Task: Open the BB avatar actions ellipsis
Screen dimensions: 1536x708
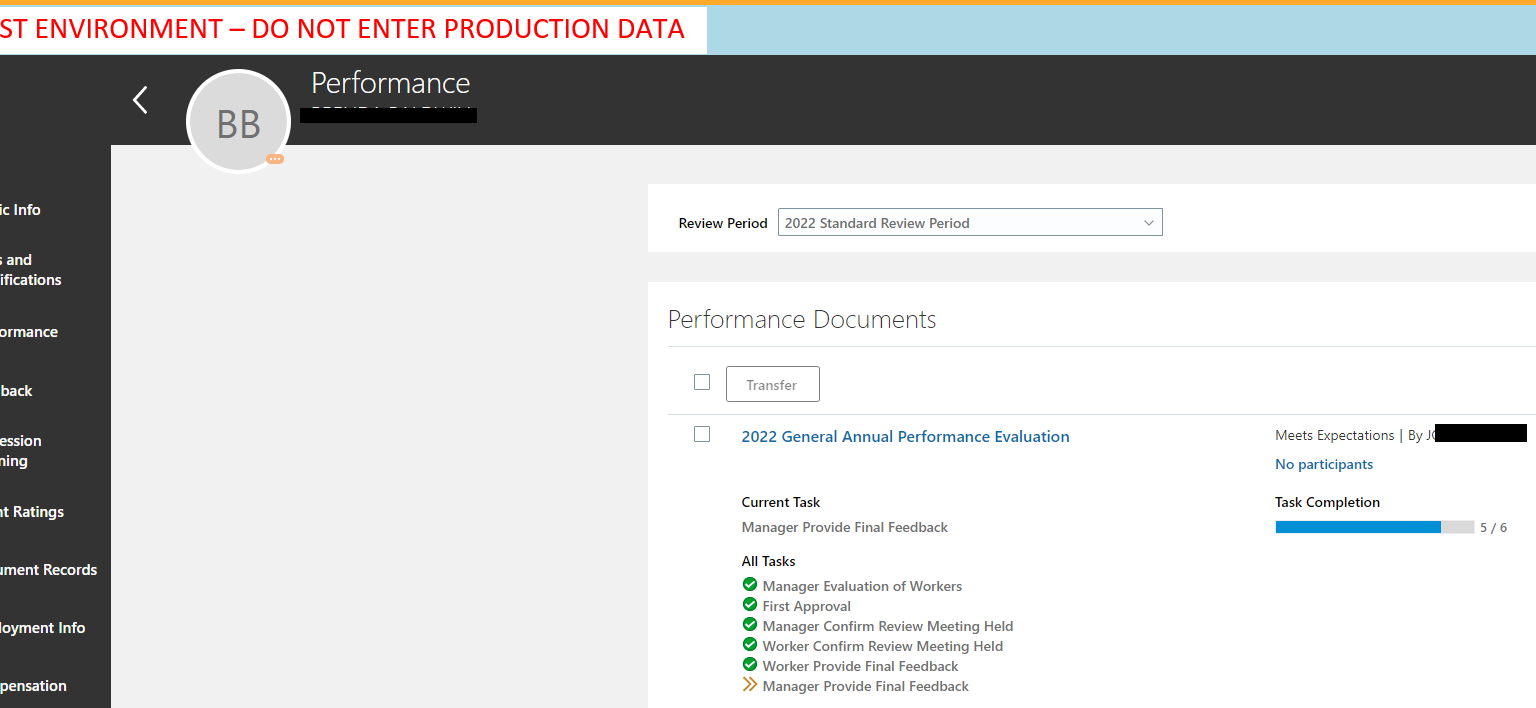Action: pos(275,159)
